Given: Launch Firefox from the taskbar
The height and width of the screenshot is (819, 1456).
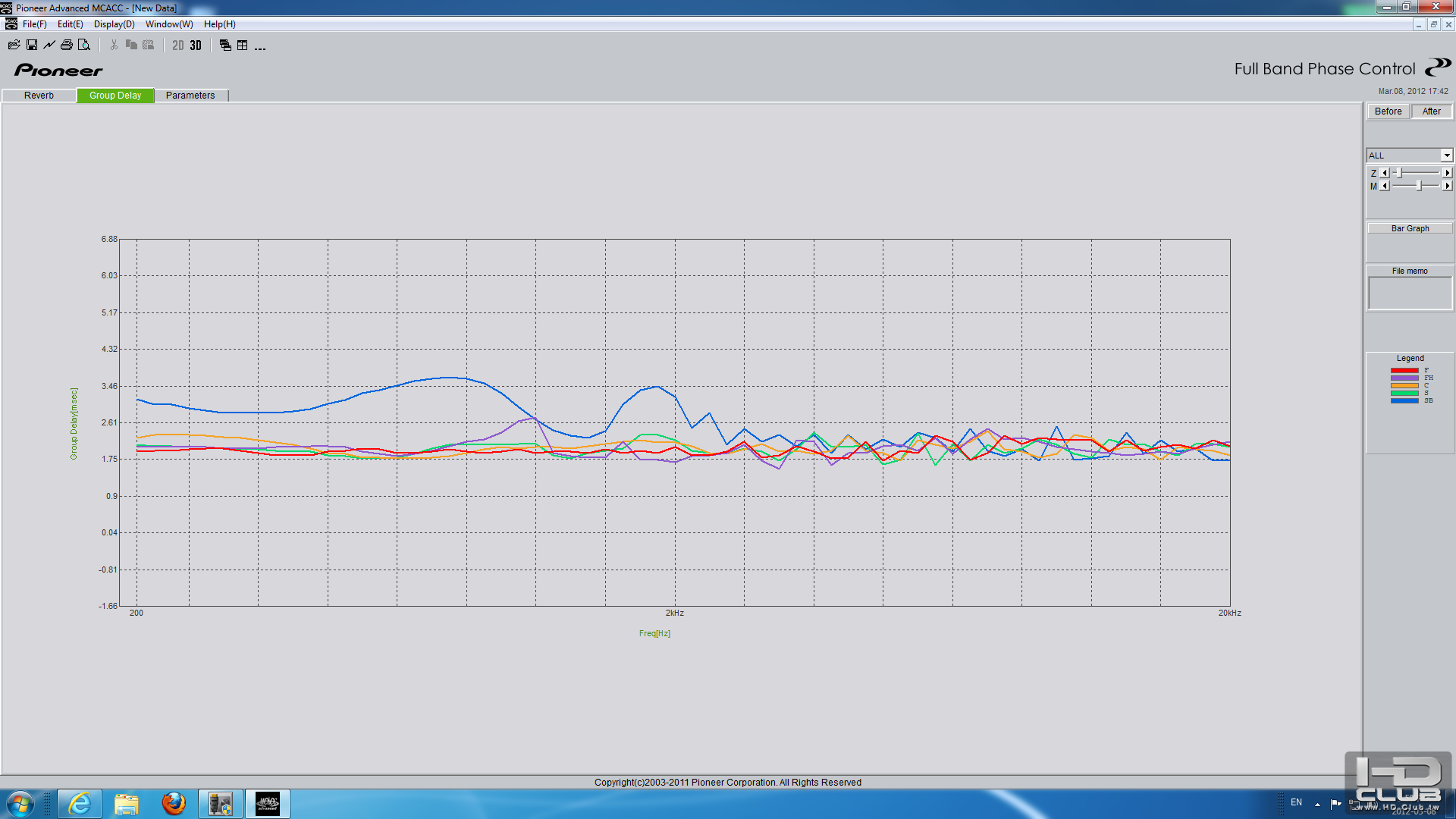Looking at the screenshot, I should coord(174,804).
